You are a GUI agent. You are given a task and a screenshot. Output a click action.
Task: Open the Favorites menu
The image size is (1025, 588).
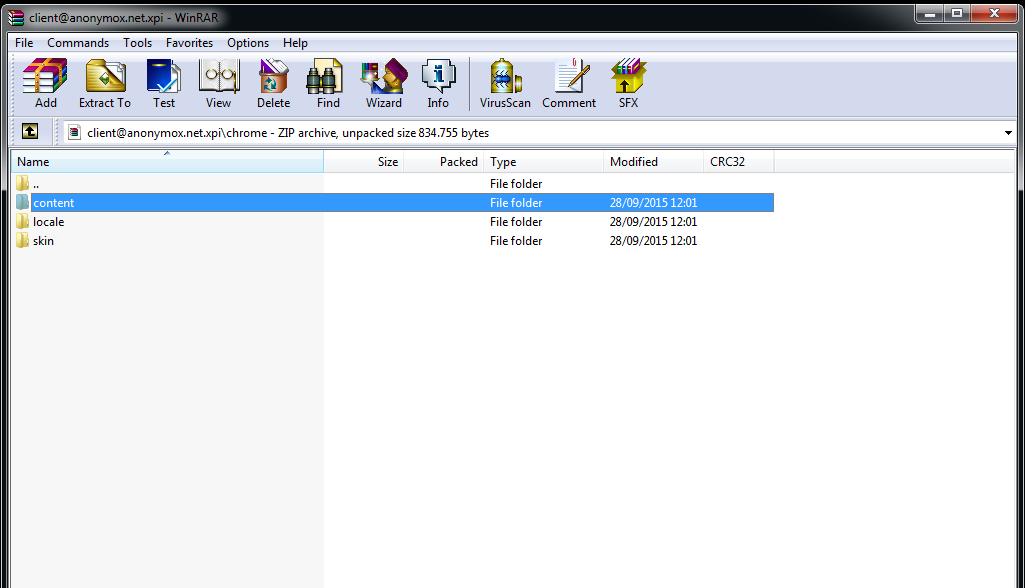[x=190, y=43]
